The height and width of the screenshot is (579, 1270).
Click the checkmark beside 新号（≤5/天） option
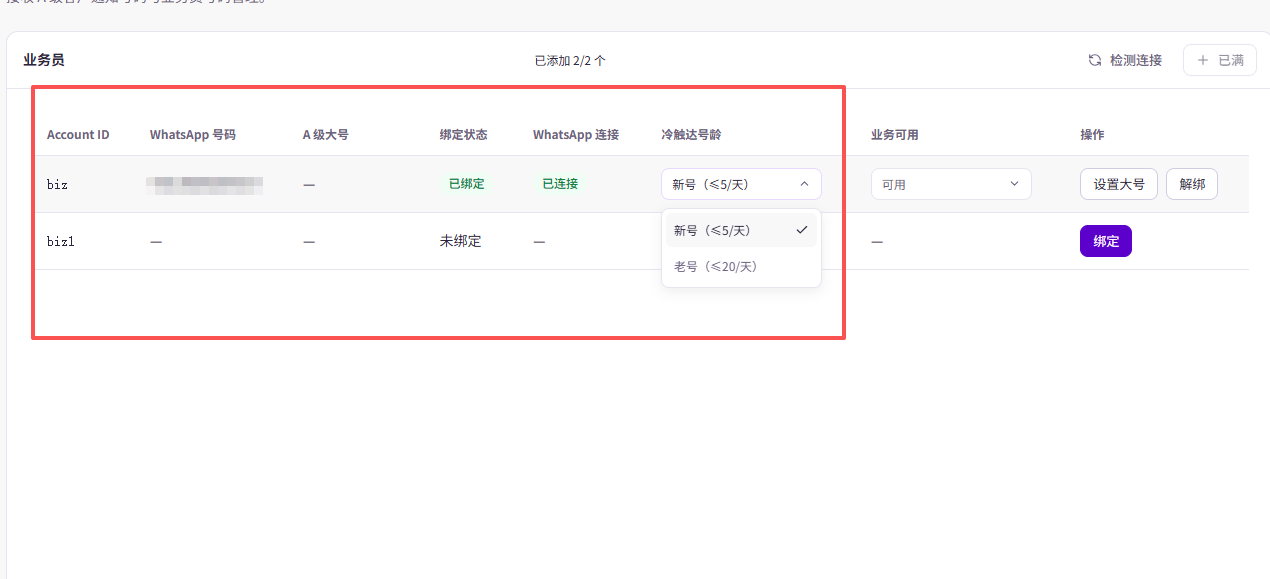[802, 230]
